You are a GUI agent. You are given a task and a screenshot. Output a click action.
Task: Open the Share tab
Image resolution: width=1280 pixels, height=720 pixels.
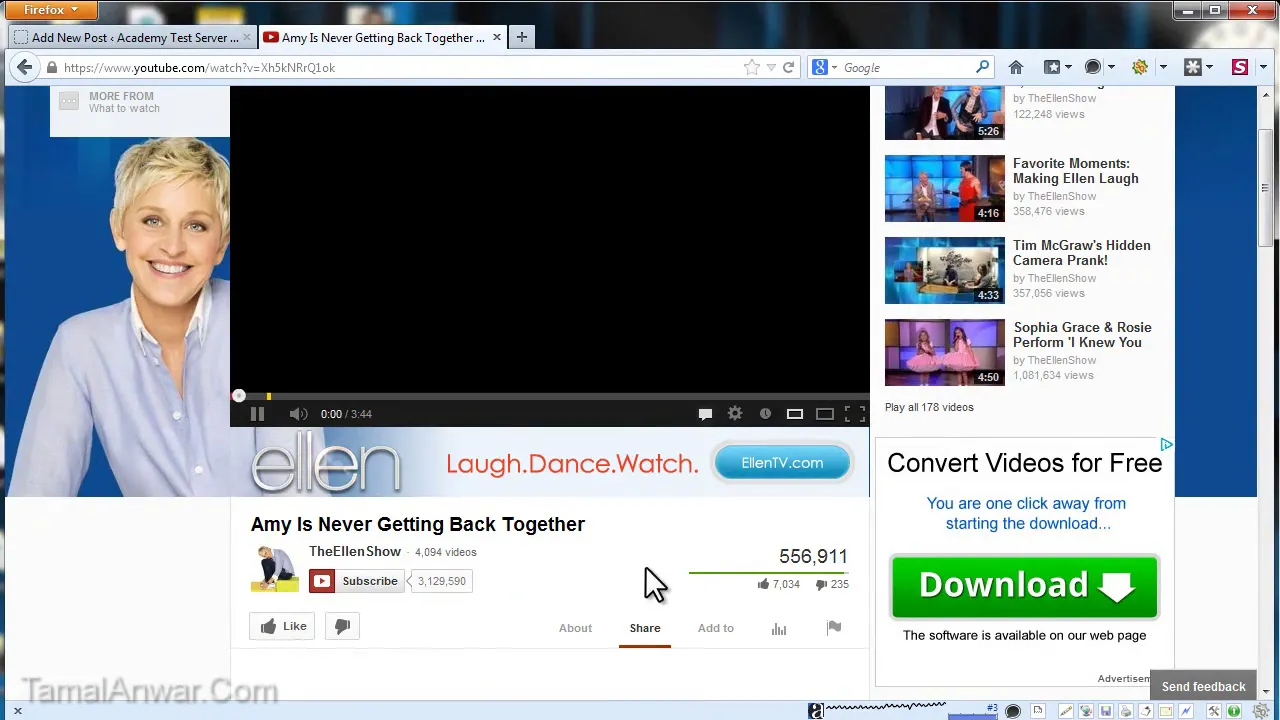point(645,628)
